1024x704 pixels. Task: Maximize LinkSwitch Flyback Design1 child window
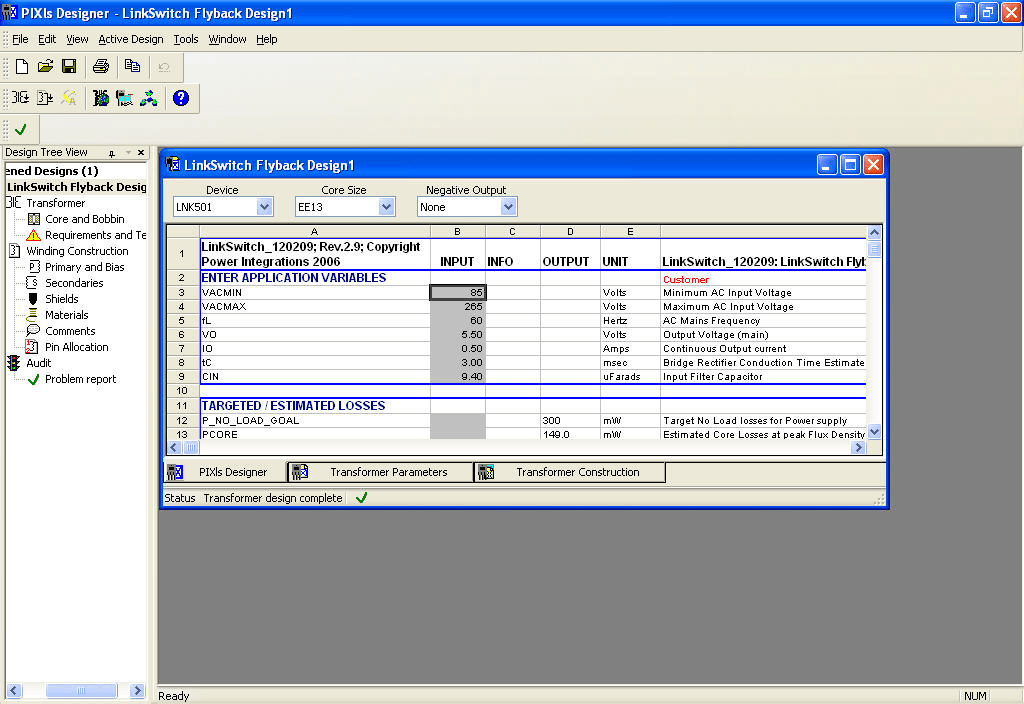850,165
